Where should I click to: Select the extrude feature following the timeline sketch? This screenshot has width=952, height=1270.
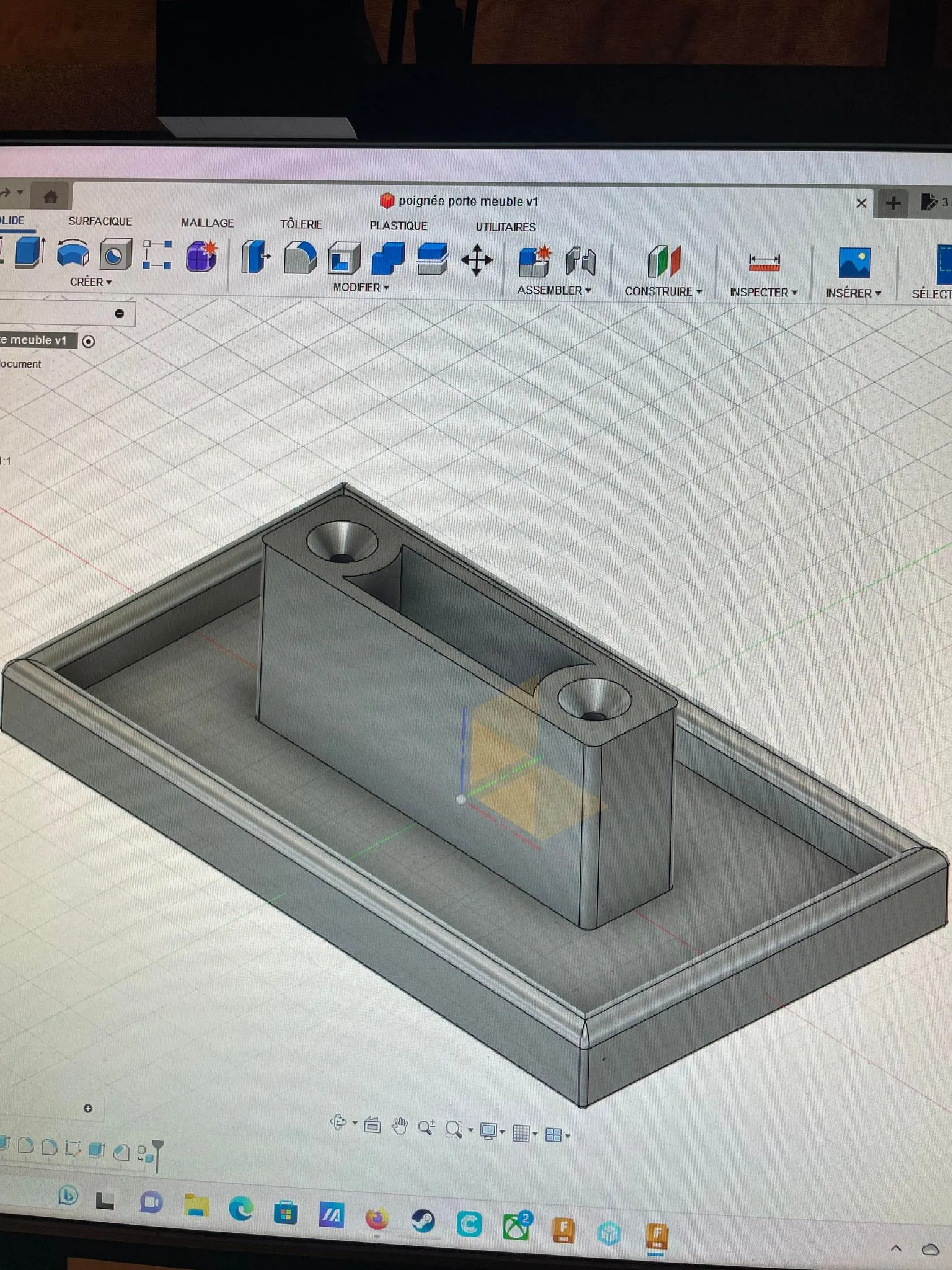pos(96,1150)
